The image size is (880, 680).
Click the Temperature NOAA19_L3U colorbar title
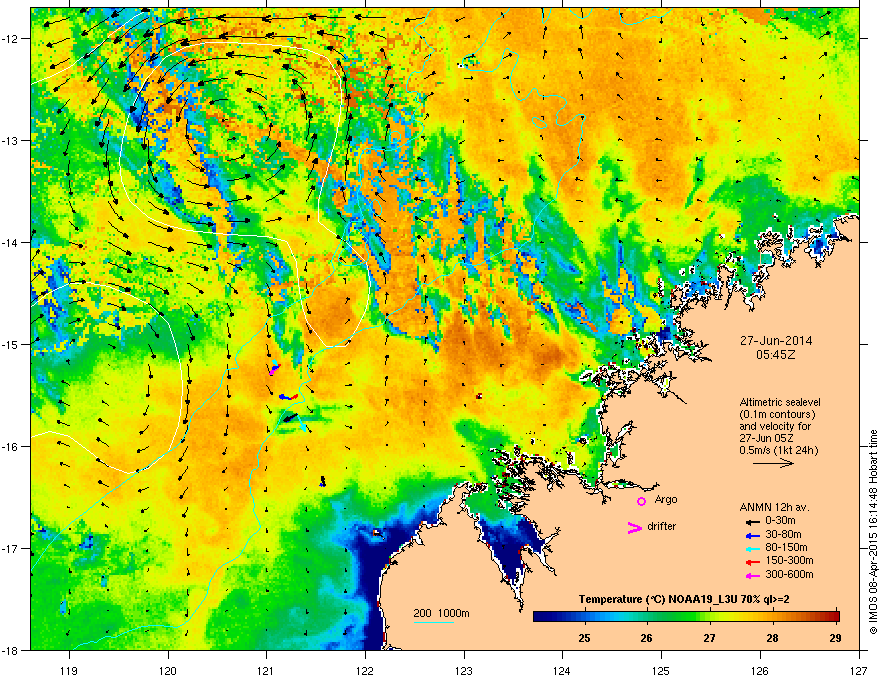684,600
